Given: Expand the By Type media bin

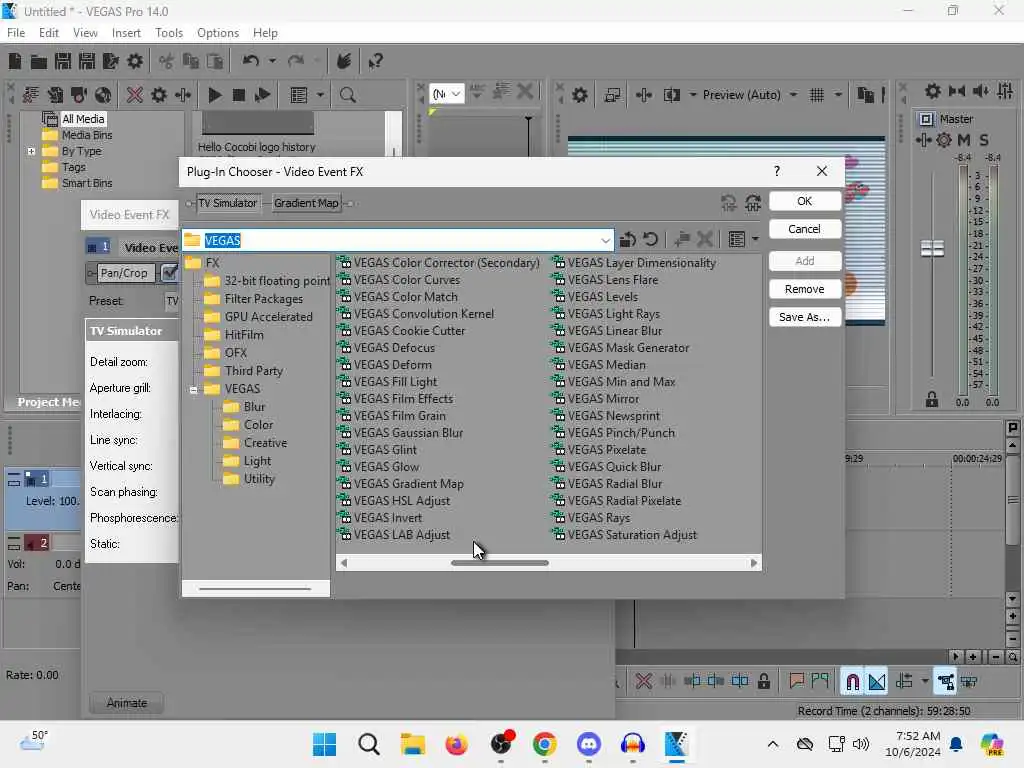Looking at the screenshot, I should pyautogui.click(x=31, y=152).
